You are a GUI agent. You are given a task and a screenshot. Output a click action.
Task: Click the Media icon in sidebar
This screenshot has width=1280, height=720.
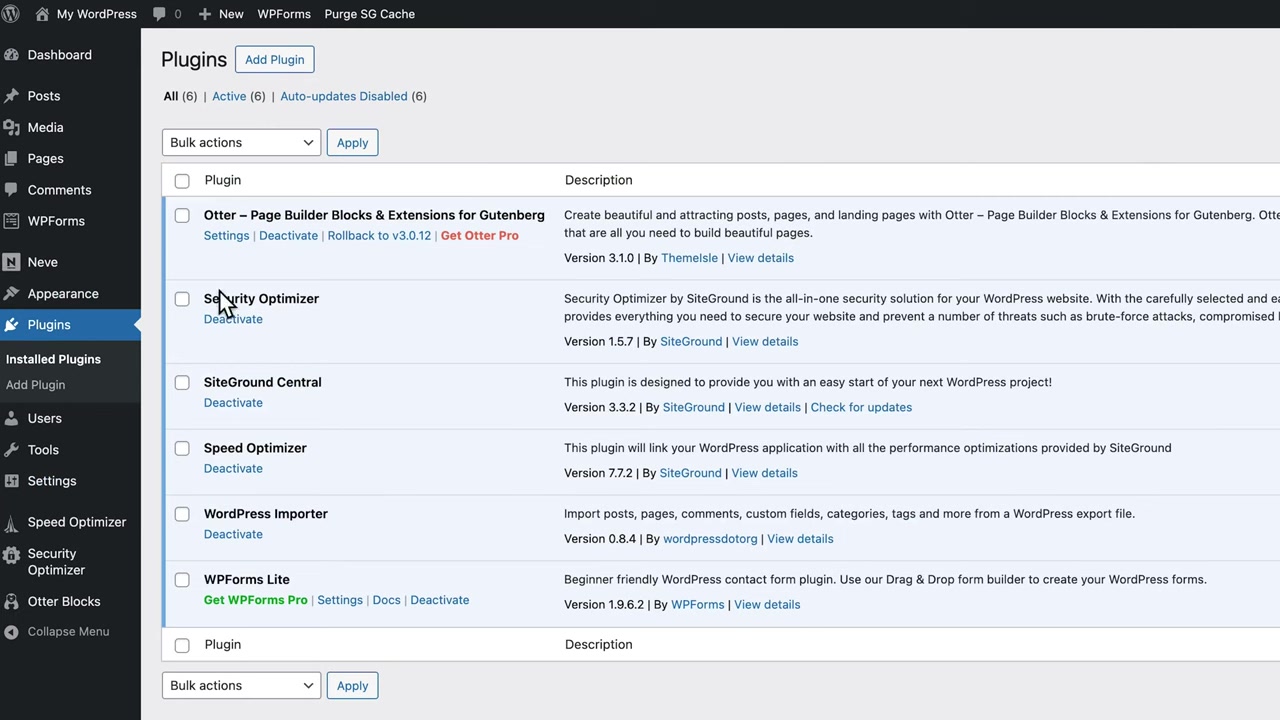pos(11,128)
